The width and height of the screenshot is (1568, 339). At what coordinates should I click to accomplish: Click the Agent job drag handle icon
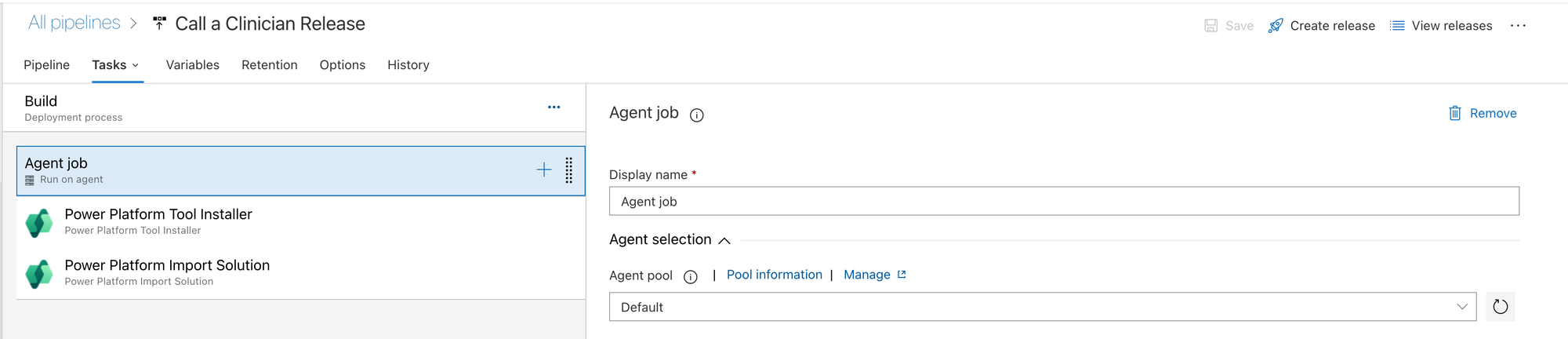(569, 170)
